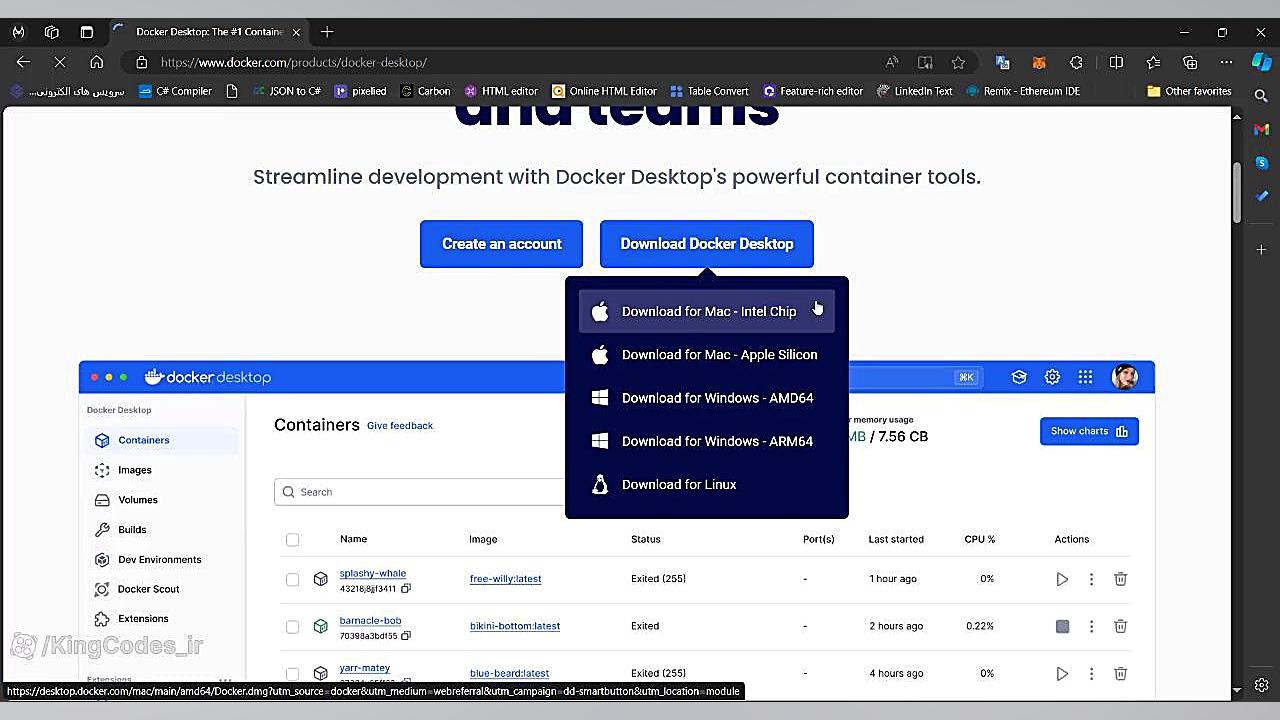Screen dimensions: 1280x720
Task: Add this page to favorites star
Action: point(958,62)
